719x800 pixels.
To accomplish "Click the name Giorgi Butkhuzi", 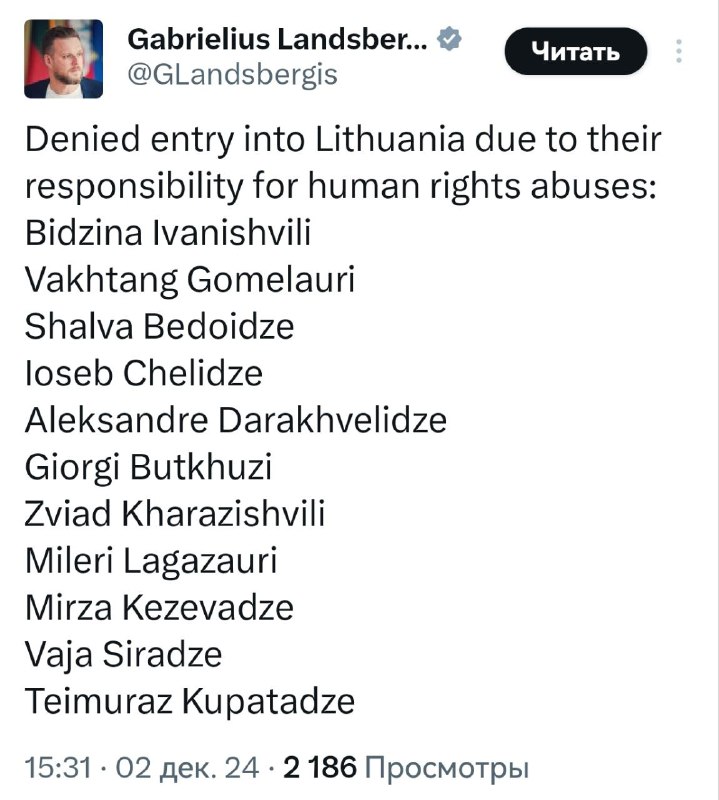I will point(148,467).
